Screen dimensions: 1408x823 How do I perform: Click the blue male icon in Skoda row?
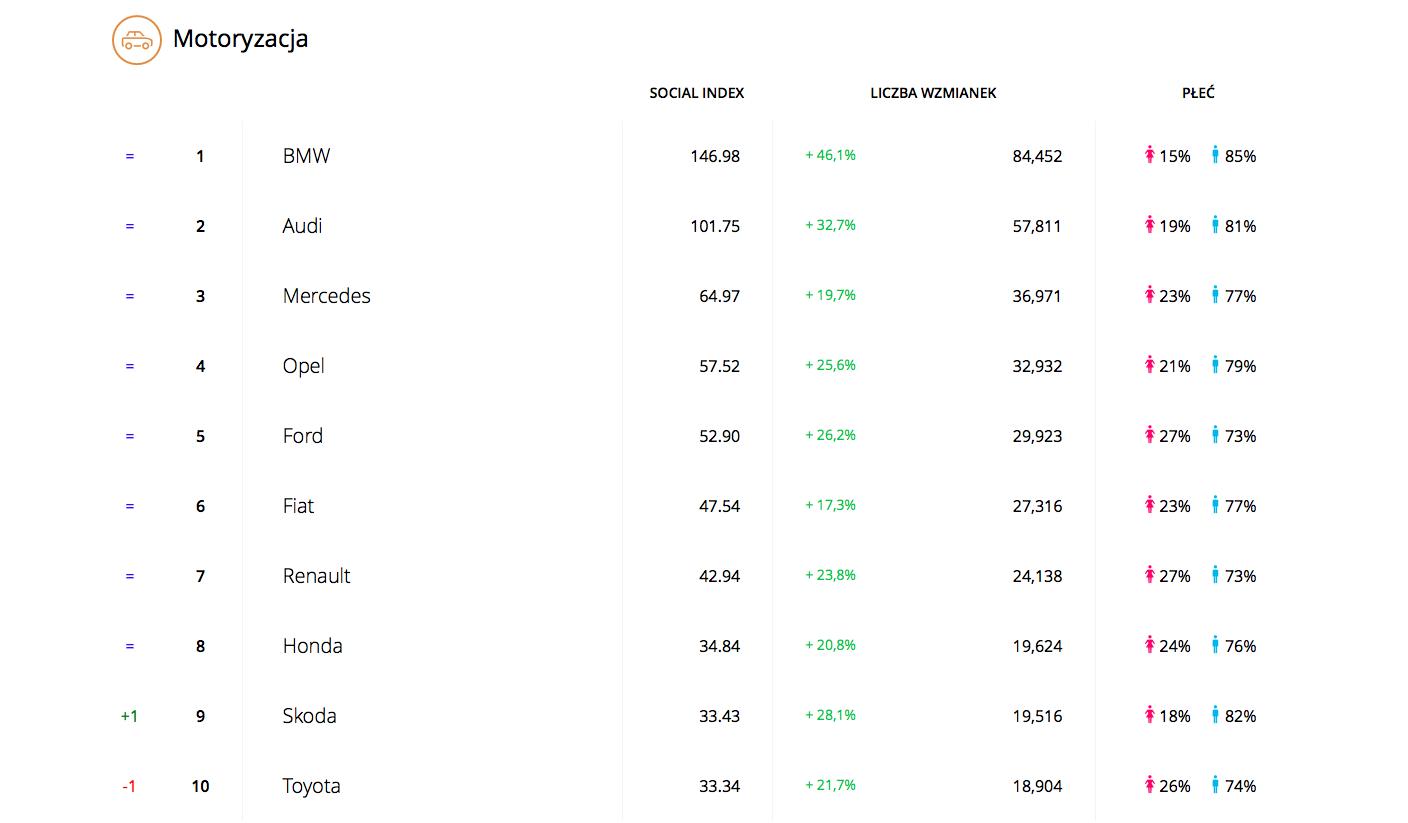(1215, 715)
